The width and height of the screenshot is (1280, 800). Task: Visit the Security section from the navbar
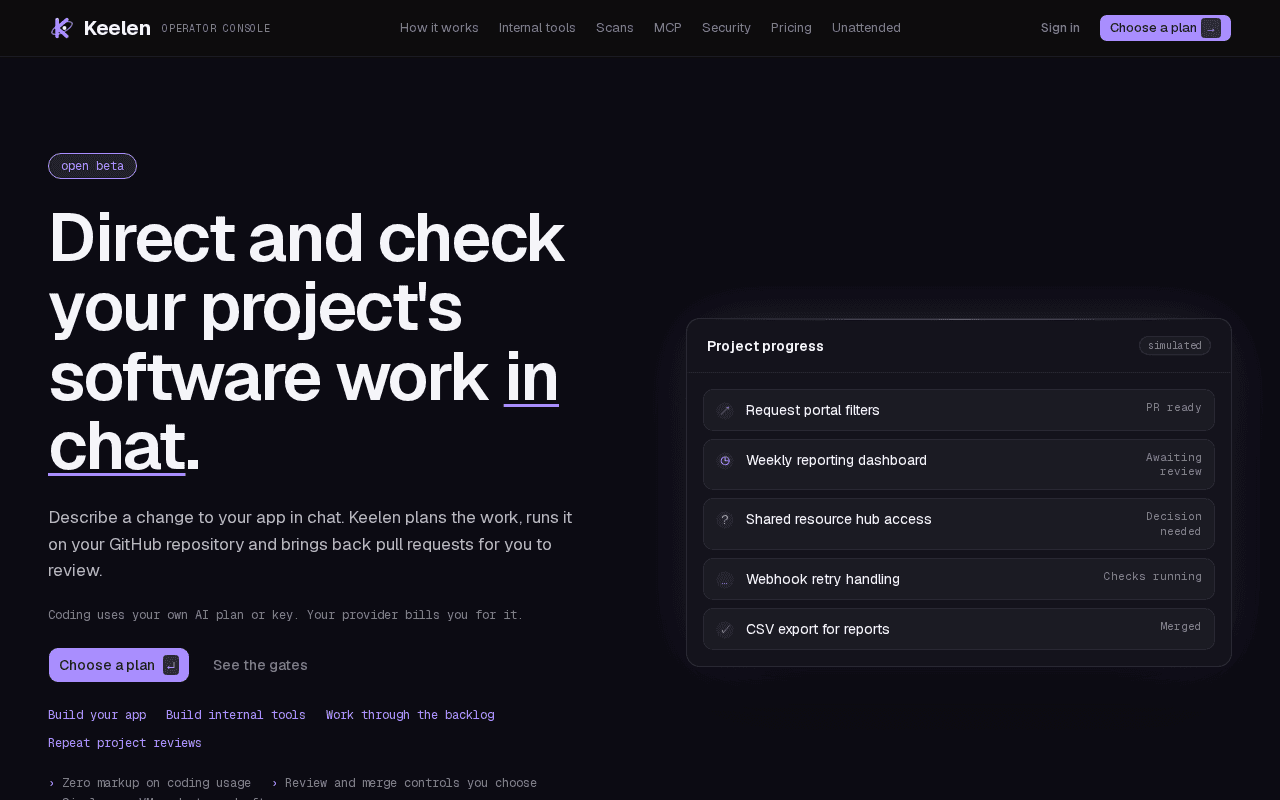tap(726, 28)
